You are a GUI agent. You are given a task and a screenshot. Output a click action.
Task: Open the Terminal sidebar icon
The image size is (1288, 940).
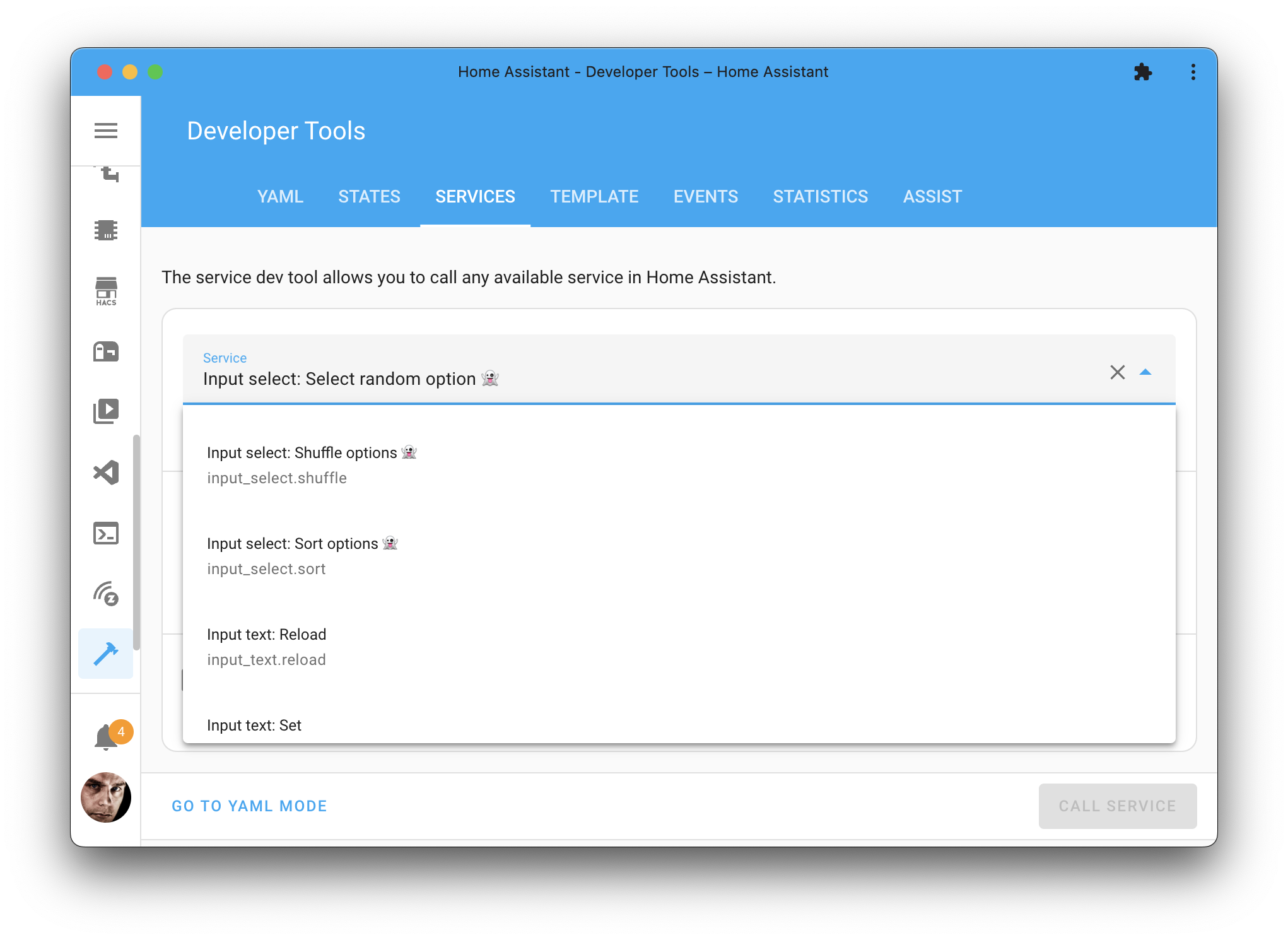pyautogui.click(x=106, y=533)
